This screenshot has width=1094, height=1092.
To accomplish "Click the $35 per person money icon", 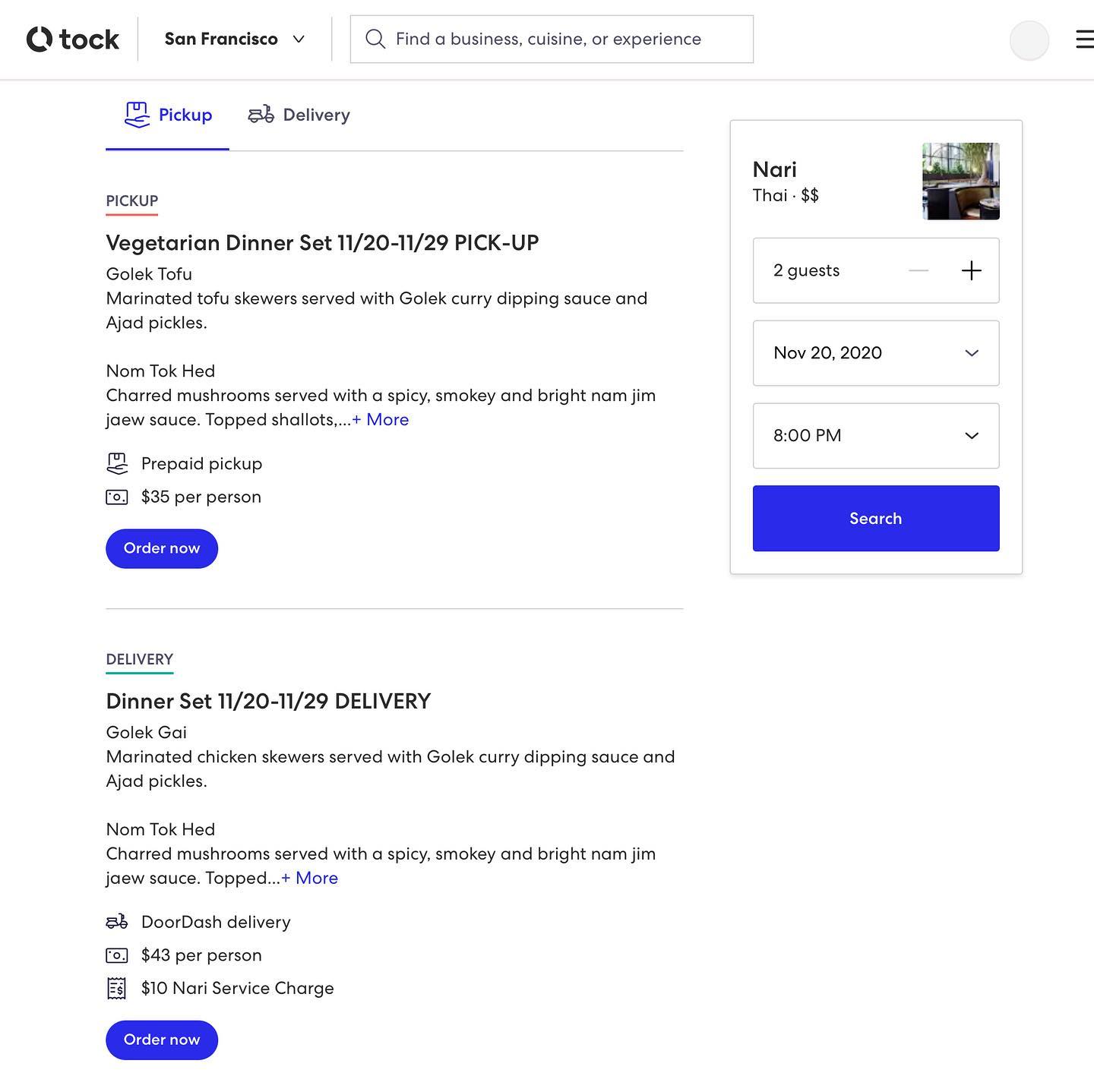I will pos(117,497).
